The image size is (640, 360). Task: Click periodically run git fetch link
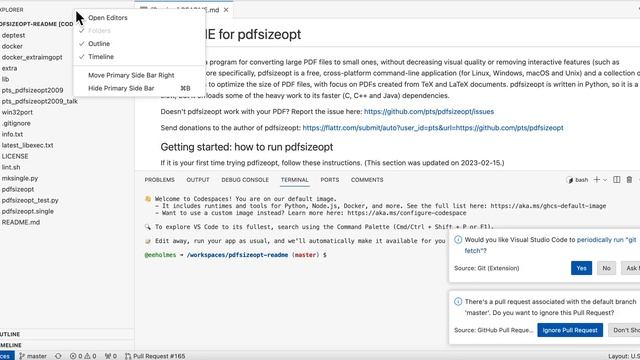point(607,240)
